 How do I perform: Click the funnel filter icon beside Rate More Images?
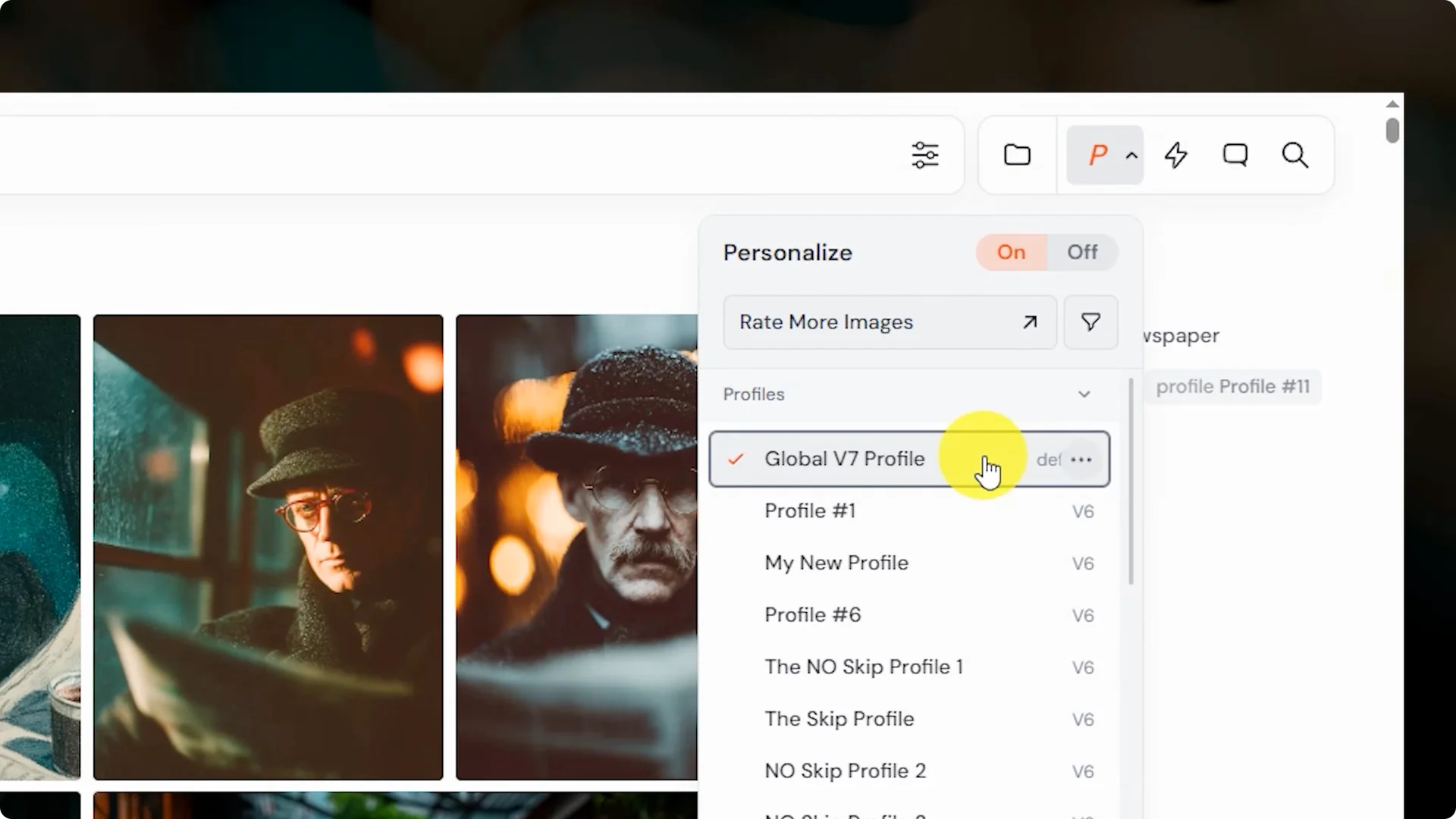tap(1090, 322)
